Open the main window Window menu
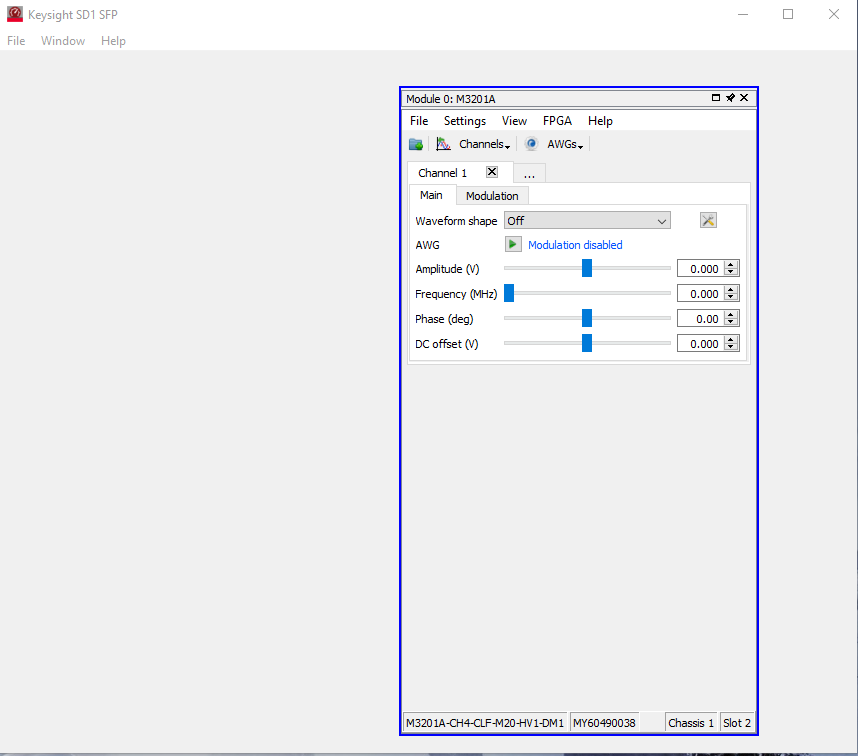The image size is (858, 756). (x=63, y=41)
